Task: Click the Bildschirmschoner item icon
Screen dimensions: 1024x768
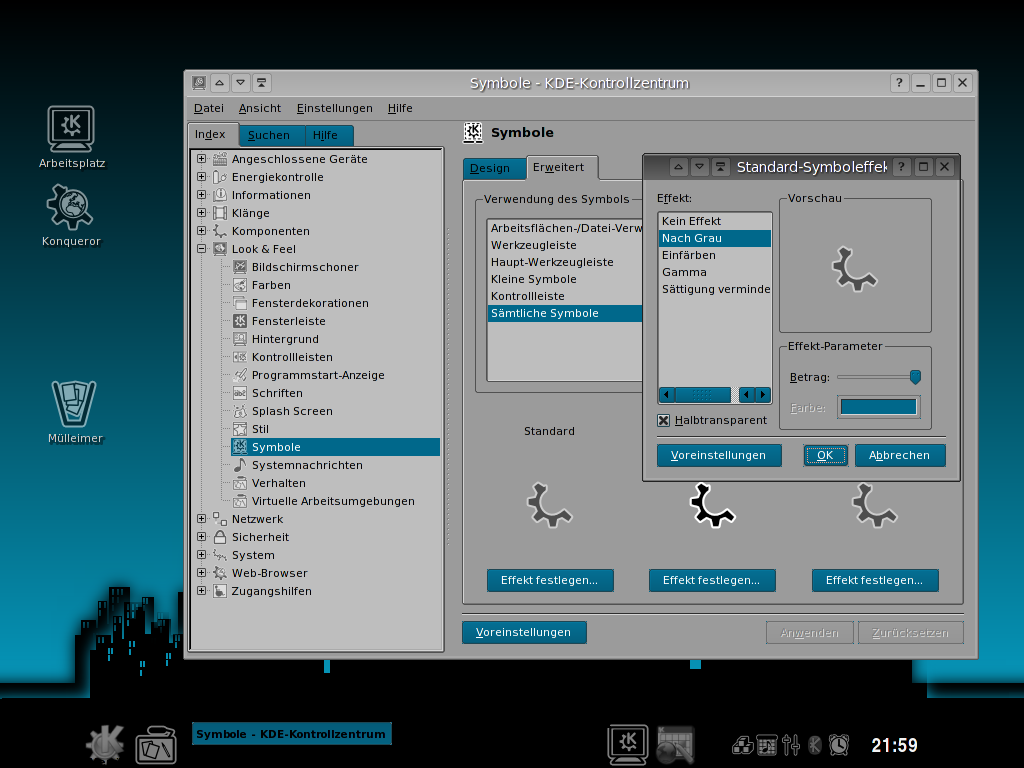Action: click(x=240, y=266)
